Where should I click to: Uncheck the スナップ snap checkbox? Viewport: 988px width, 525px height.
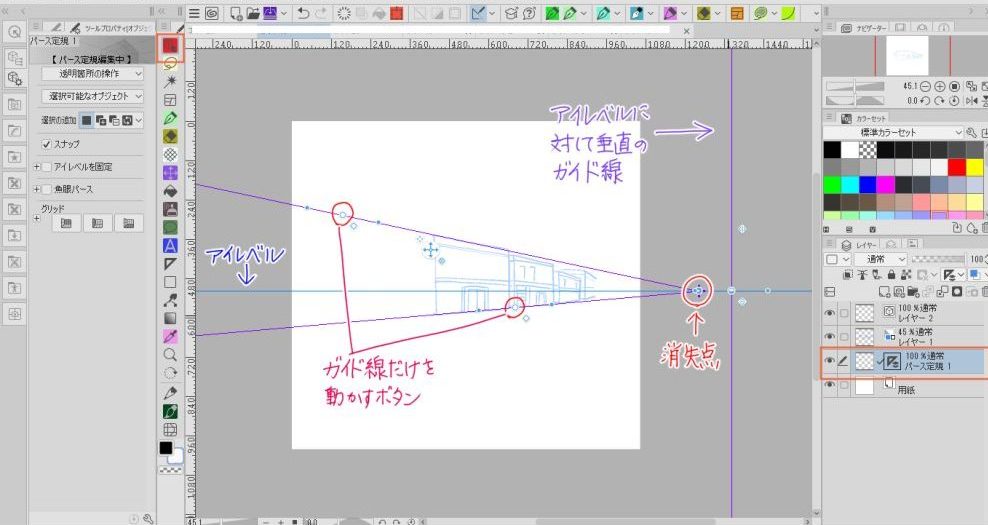click(46, 144)
